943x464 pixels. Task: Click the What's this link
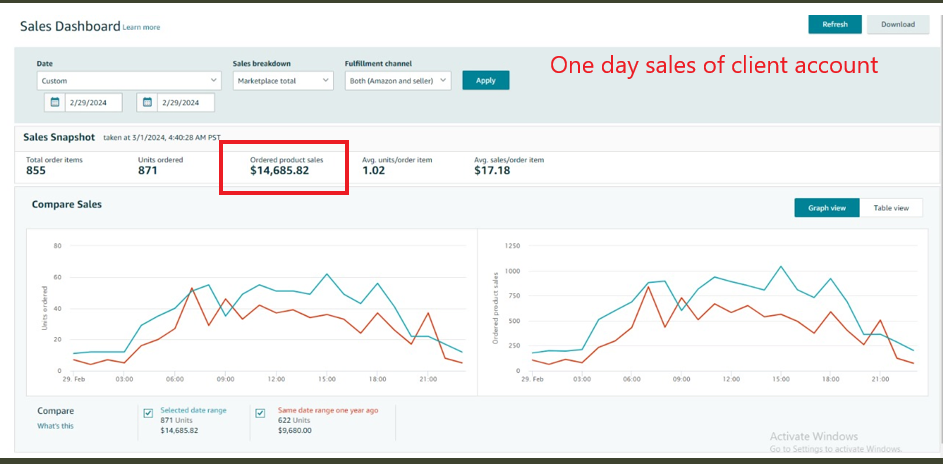pyautogui.click(x=55, y=426)
